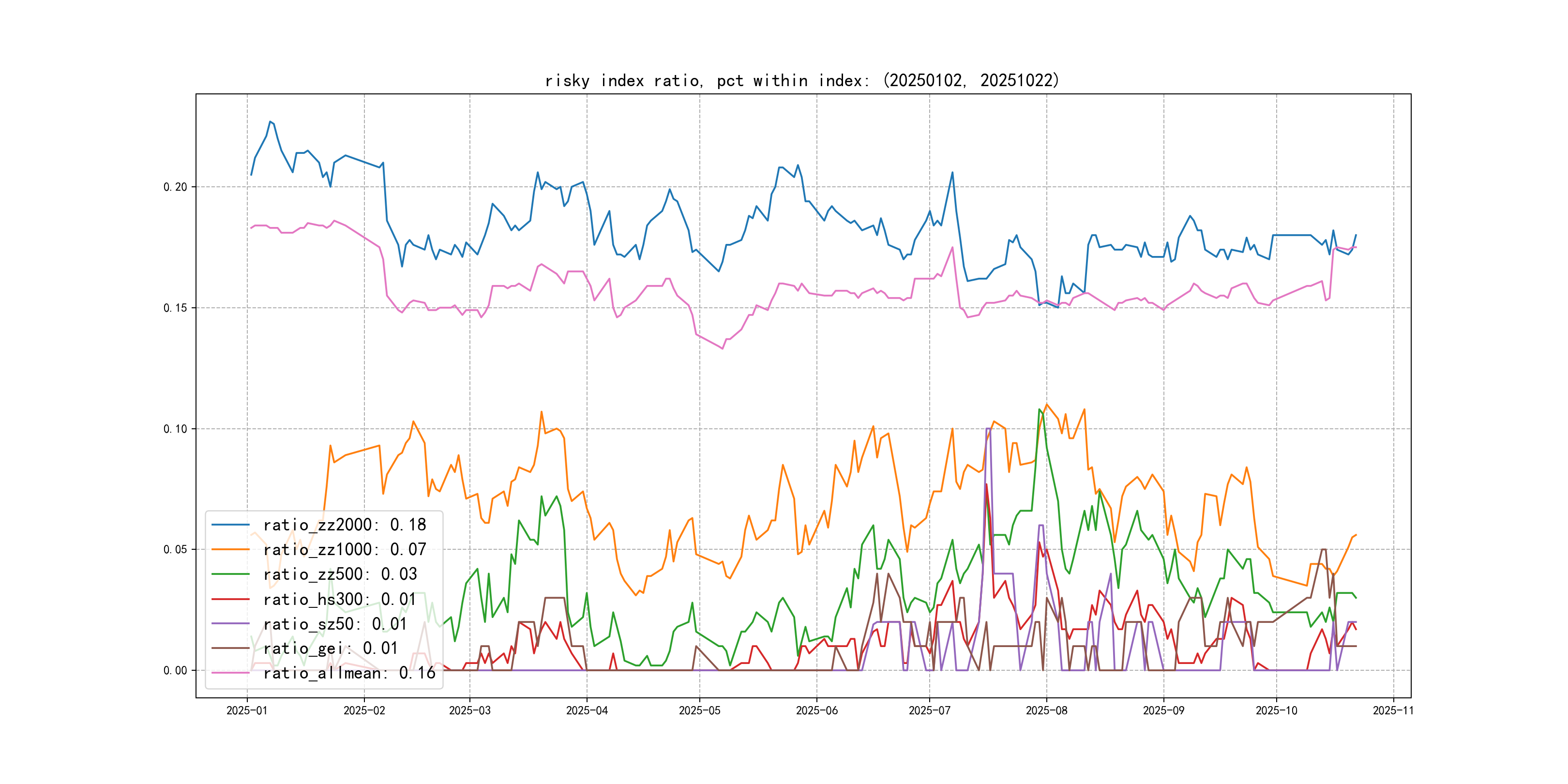This screenshot has width=1568, height=784.
Task: Click the 0.20 y-axis tick label
Action: [x=175, y=187]
